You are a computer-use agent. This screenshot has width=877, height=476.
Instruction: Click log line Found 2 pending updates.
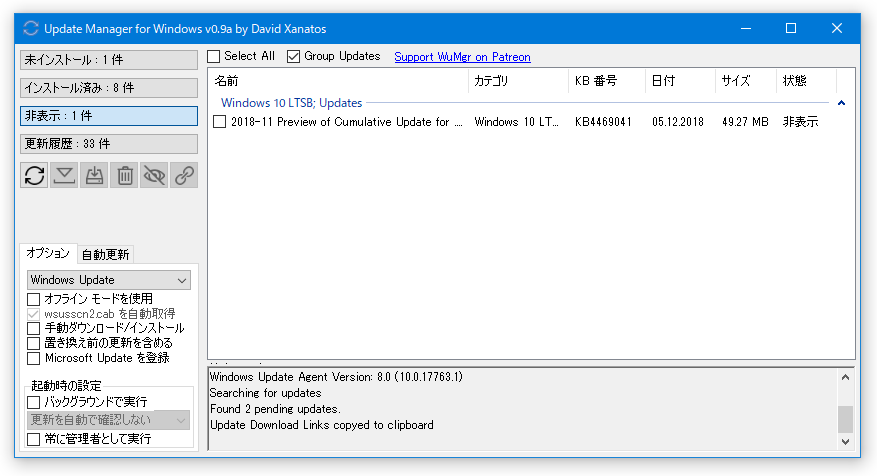coord(275,409)
